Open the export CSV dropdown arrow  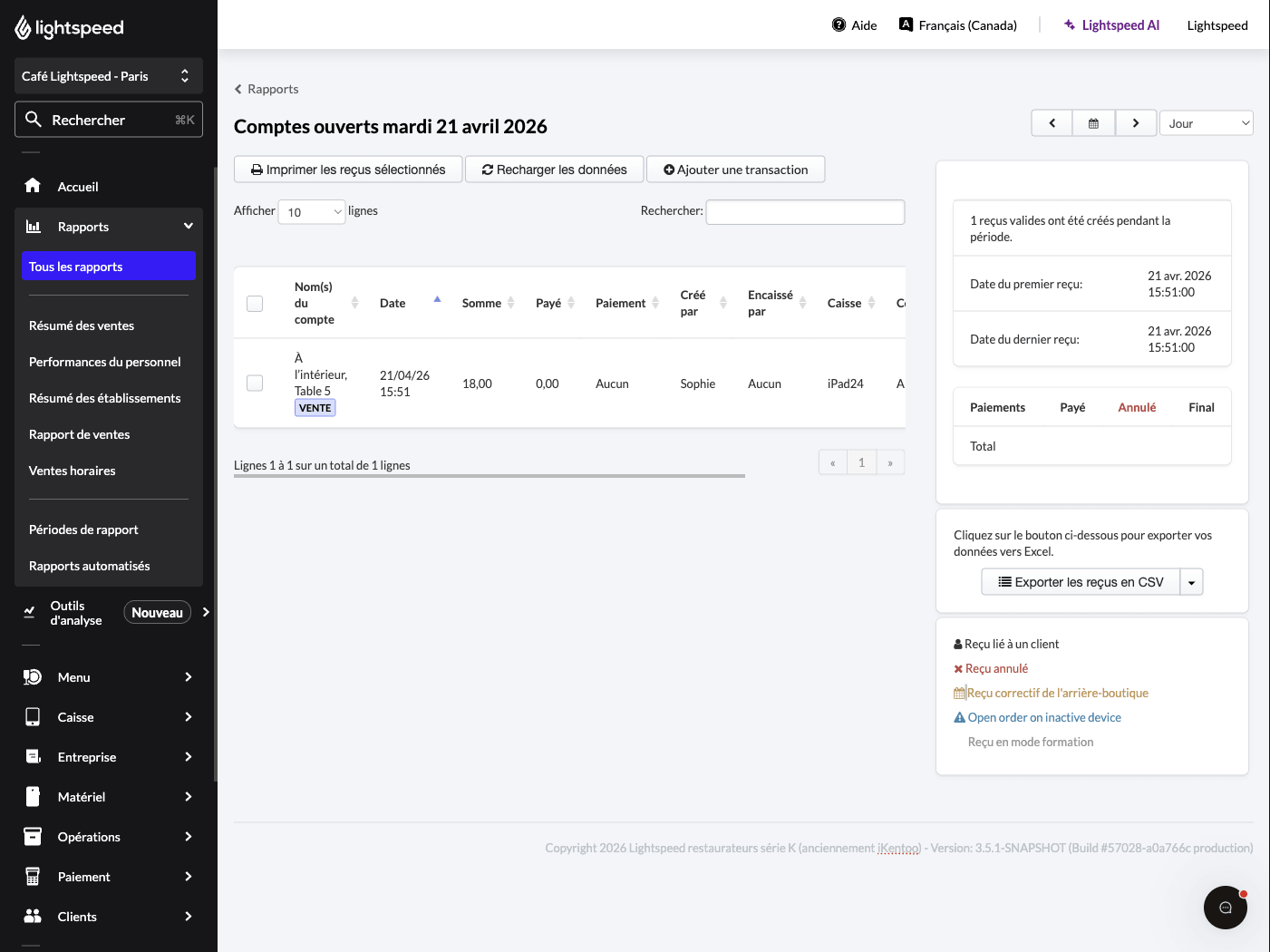pos(1191,582)
